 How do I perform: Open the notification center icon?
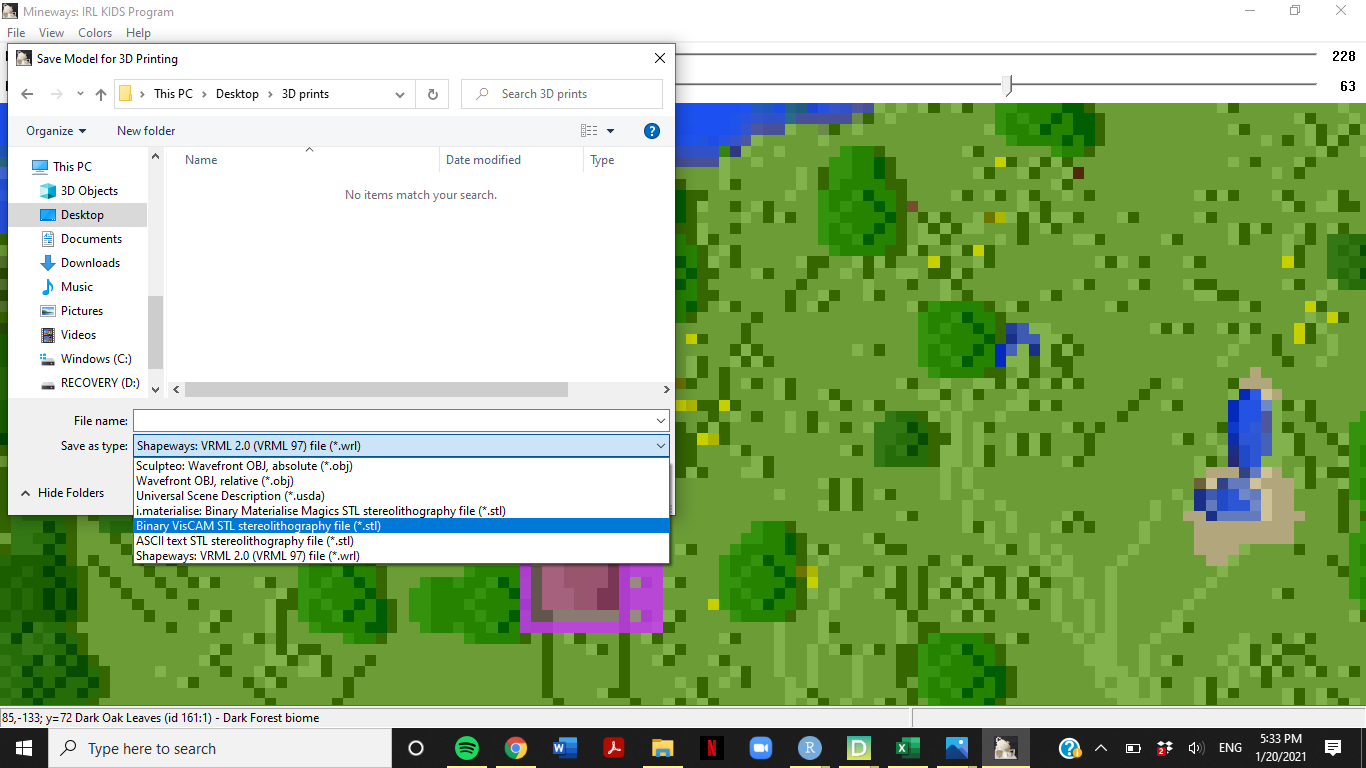pyautogui.click(x=1332, y=748)
